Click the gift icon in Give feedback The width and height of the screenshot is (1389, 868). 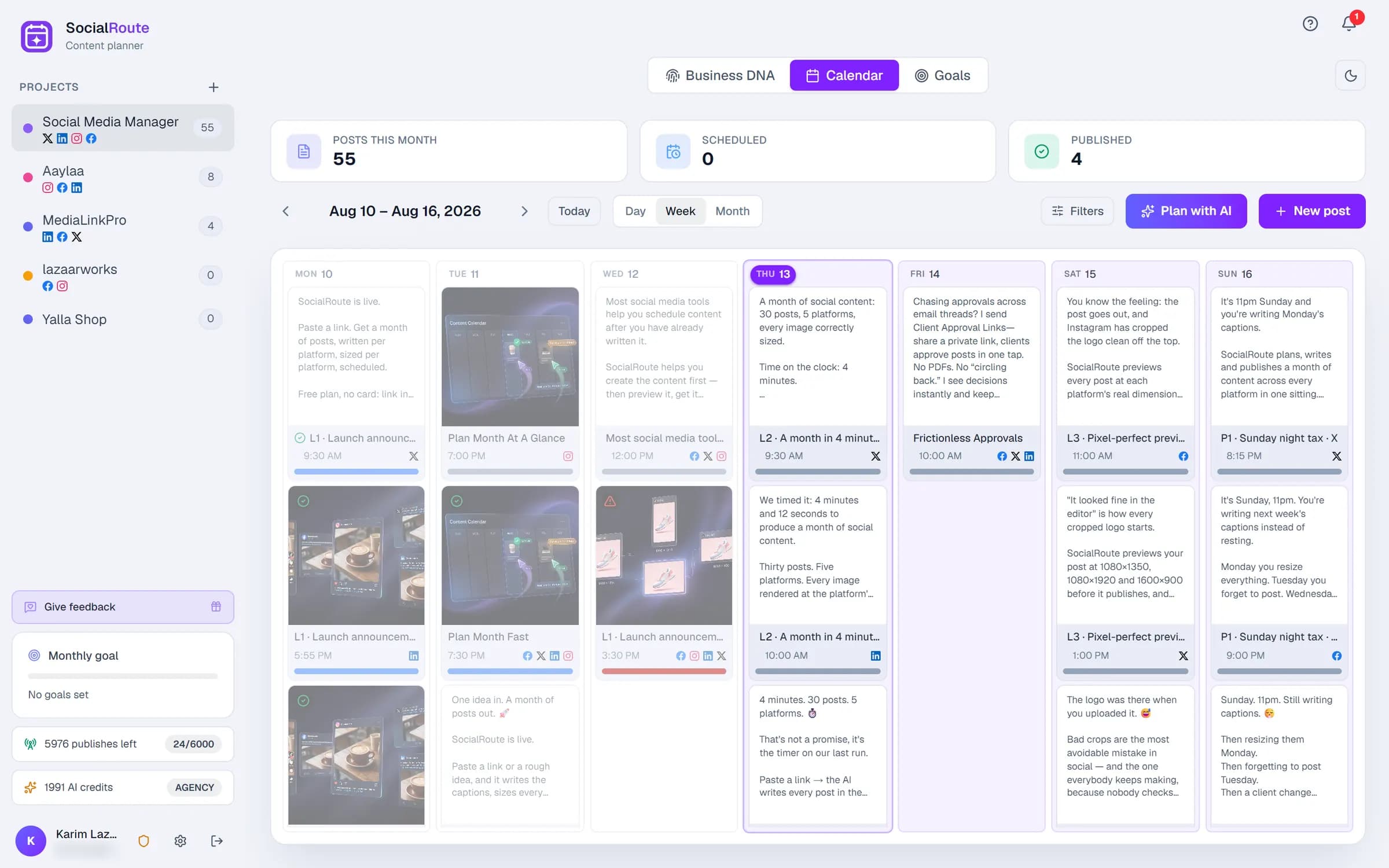tap(216, 607)
